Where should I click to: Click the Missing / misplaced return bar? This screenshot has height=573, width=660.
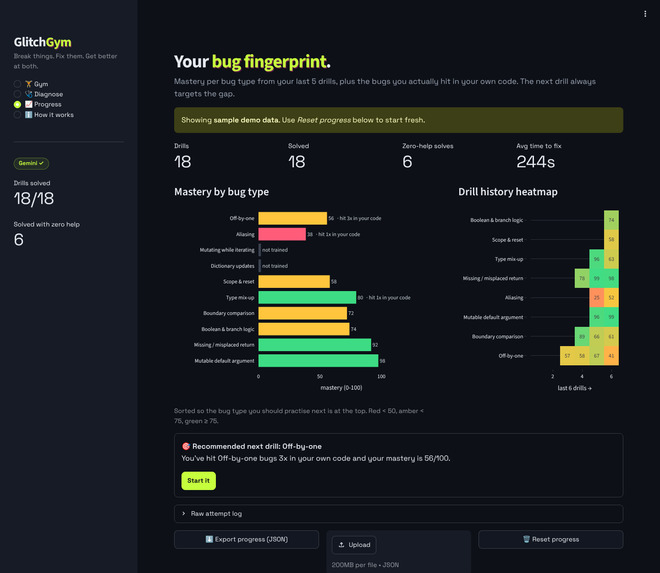315,345
